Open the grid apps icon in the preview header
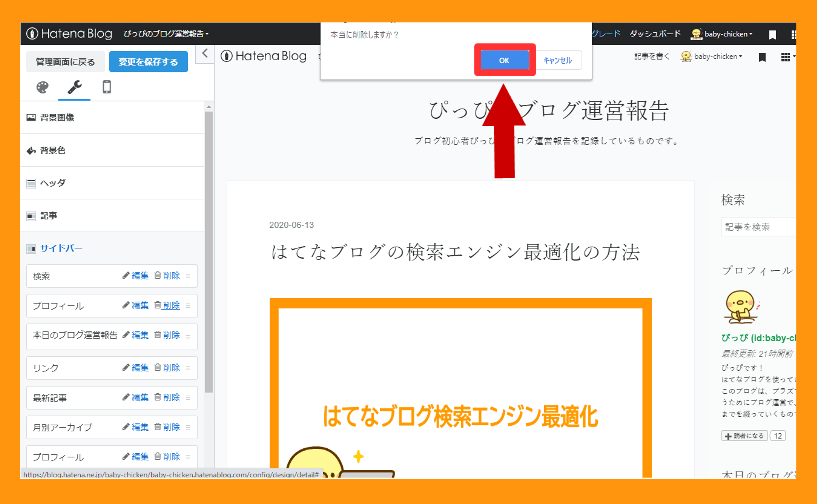This screenshot has height=504, width=817. coord(785,57)
